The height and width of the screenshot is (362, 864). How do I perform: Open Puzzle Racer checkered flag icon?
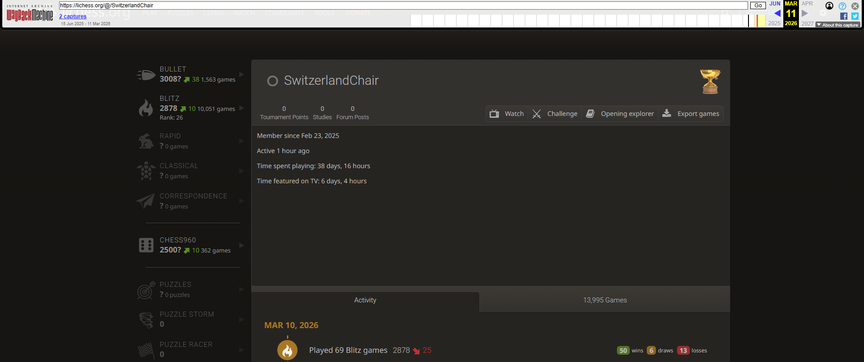pos(145,349)
